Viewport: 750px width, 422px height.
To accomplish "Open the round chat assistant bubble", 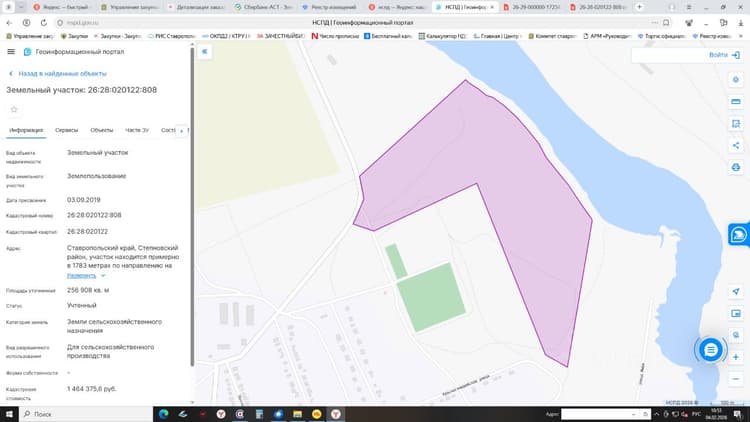I will 710,350.
